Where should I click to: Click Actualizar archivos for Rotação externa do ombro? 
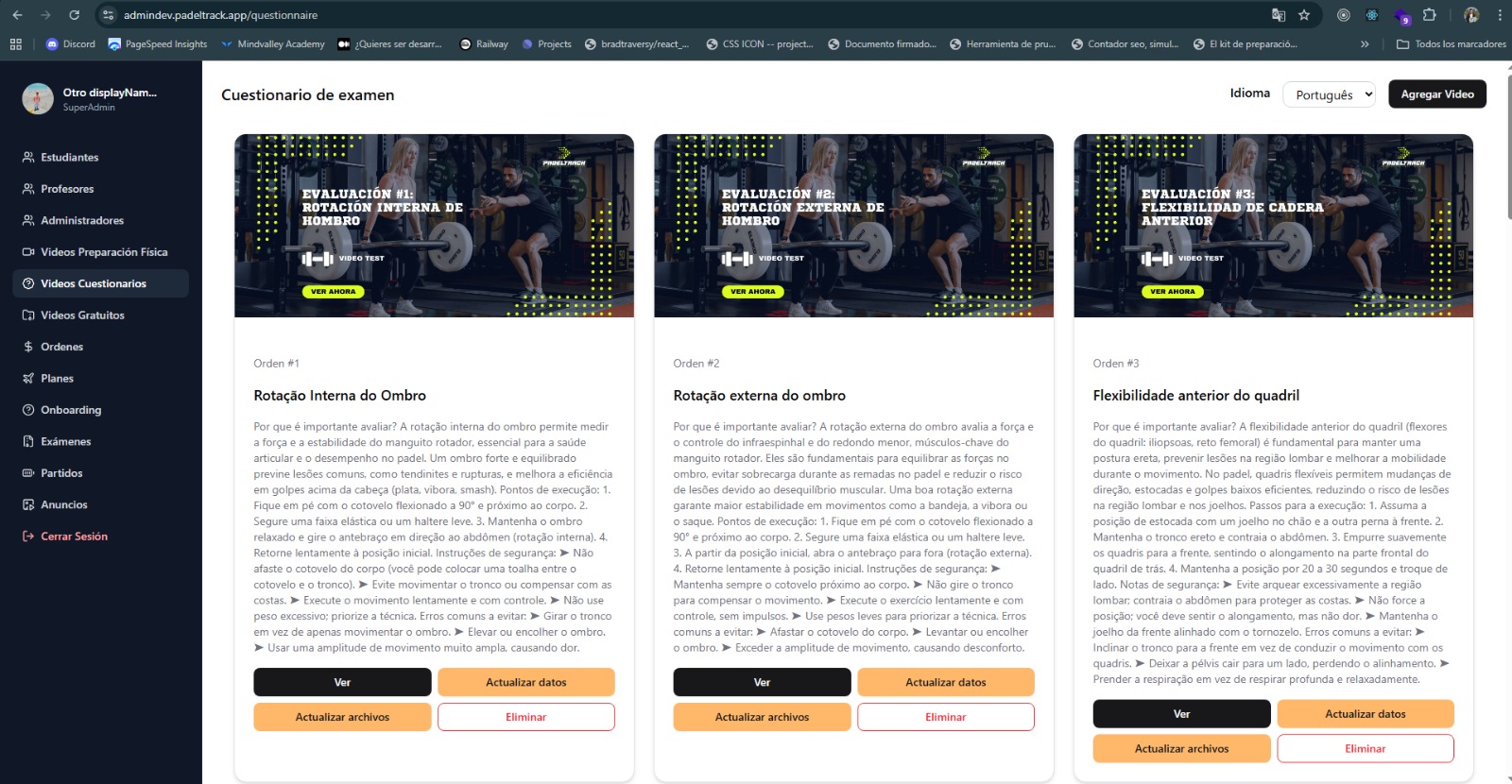tap(762, 717)
